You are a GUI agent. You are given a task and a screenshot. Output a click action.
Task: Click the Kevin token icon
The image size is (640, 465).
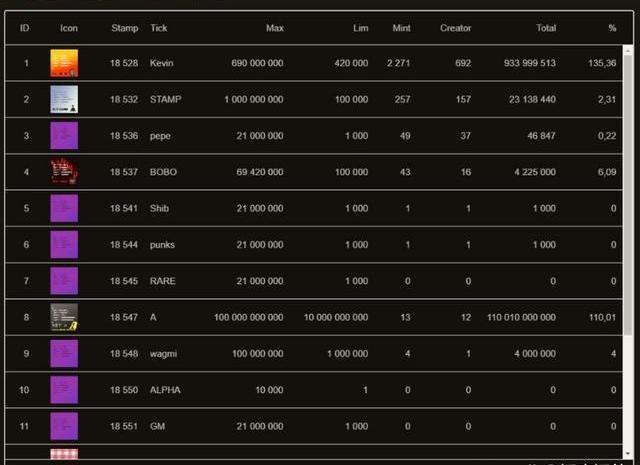(64, 64)
